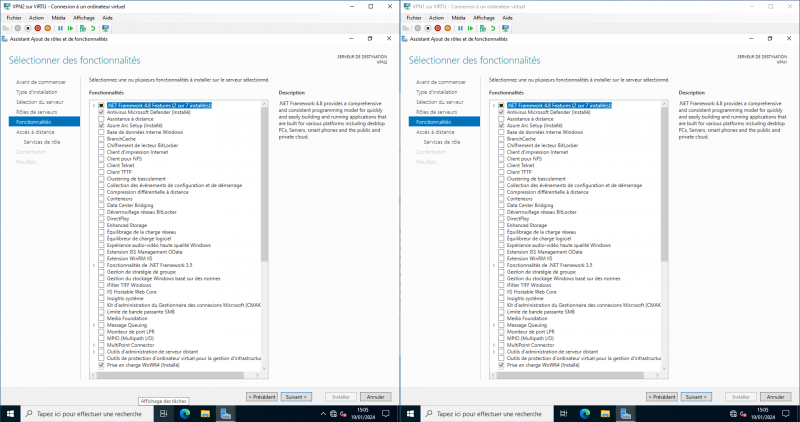Image resolution: width=800 pixels, height=422 pixels.
Task: Pause the VPN2 virtual machine
Action: pos(60,29)
